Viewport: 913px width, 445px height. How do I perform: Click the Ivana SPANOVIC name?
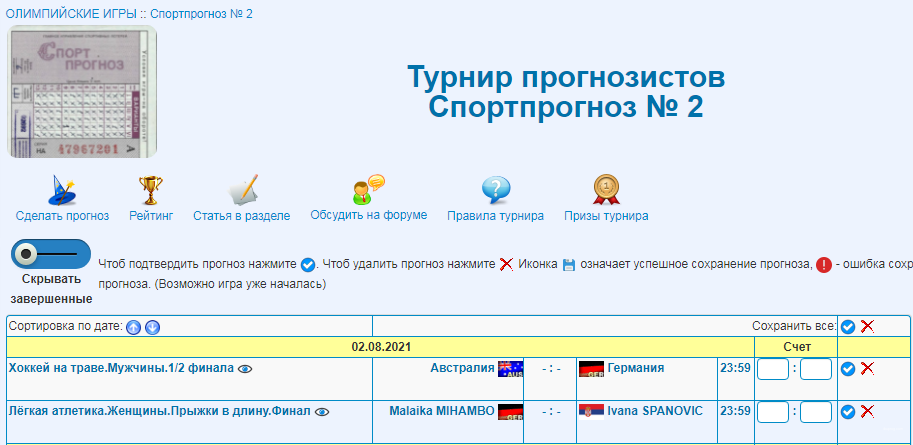[655, 411]
